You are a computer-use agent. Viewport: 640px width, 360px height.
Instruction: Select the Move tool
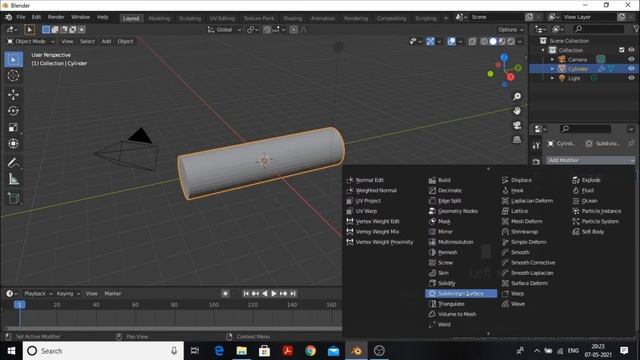pos(13,95)
